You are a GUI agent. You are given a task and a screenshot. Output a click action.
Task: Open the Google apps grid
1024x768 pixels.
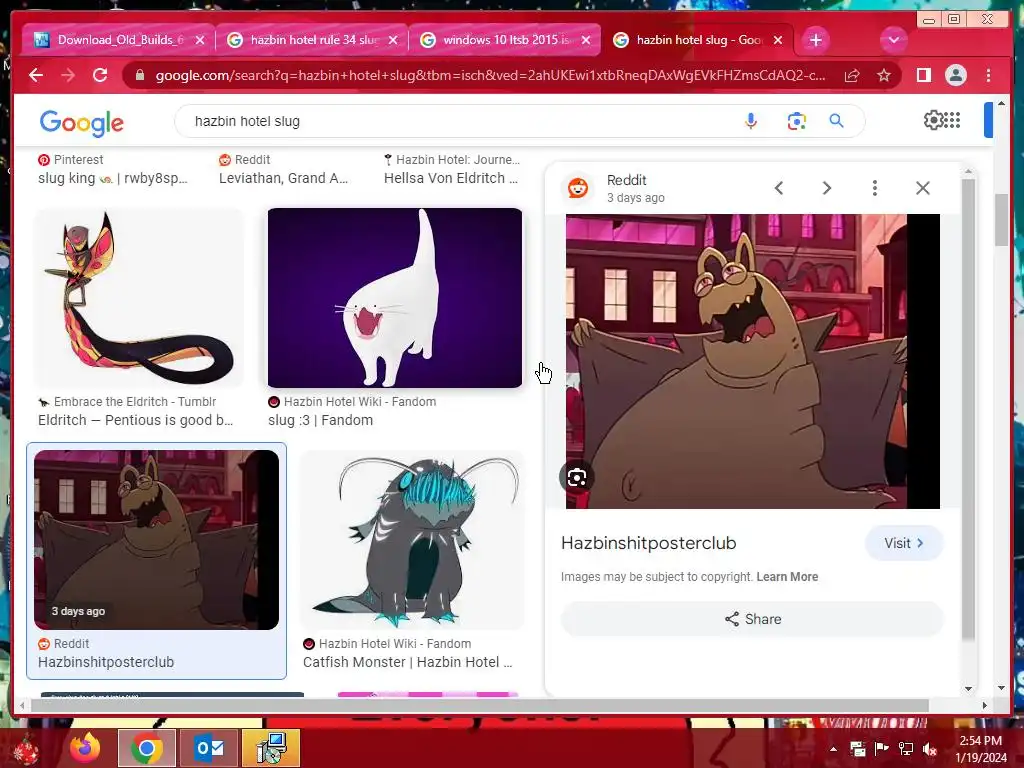pyautogui.click(x=952, y=120)
